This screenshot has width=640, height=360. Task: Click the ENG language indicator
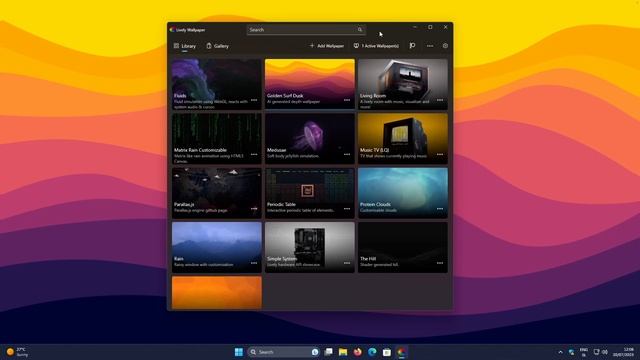584,352
